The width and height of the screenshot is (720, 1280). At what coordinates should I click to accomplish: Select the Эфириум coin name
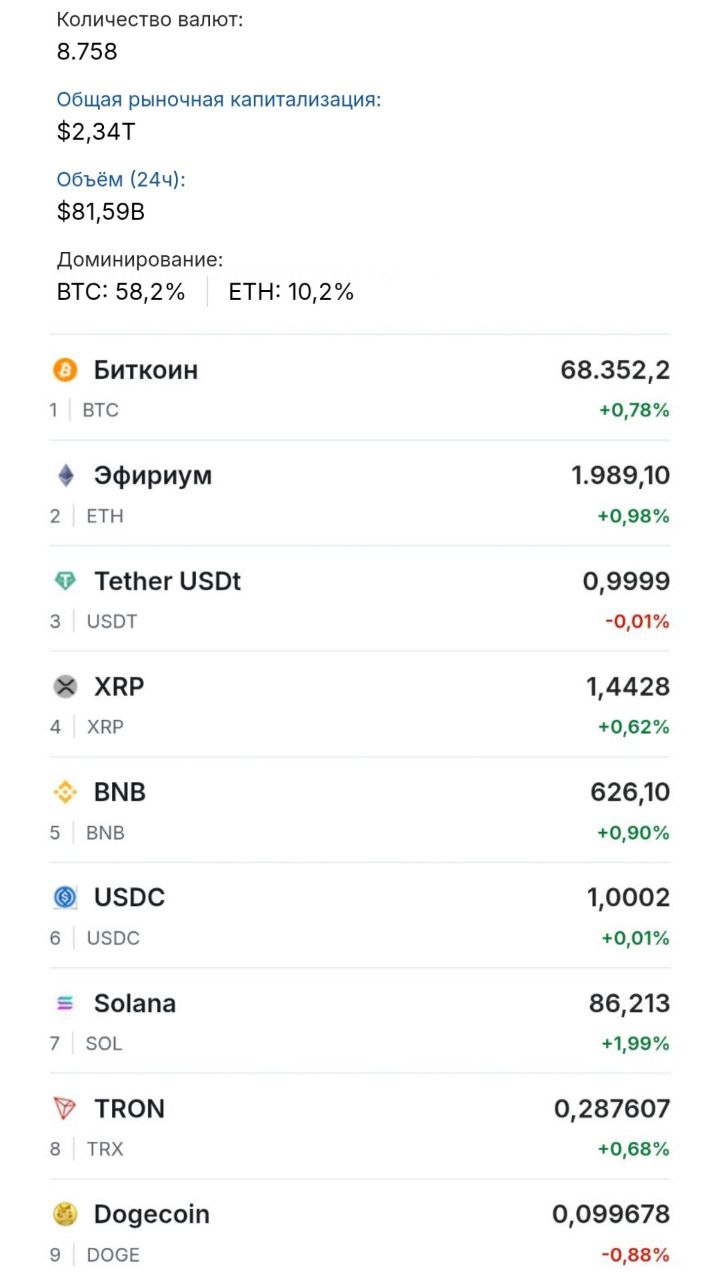[153, 475]
